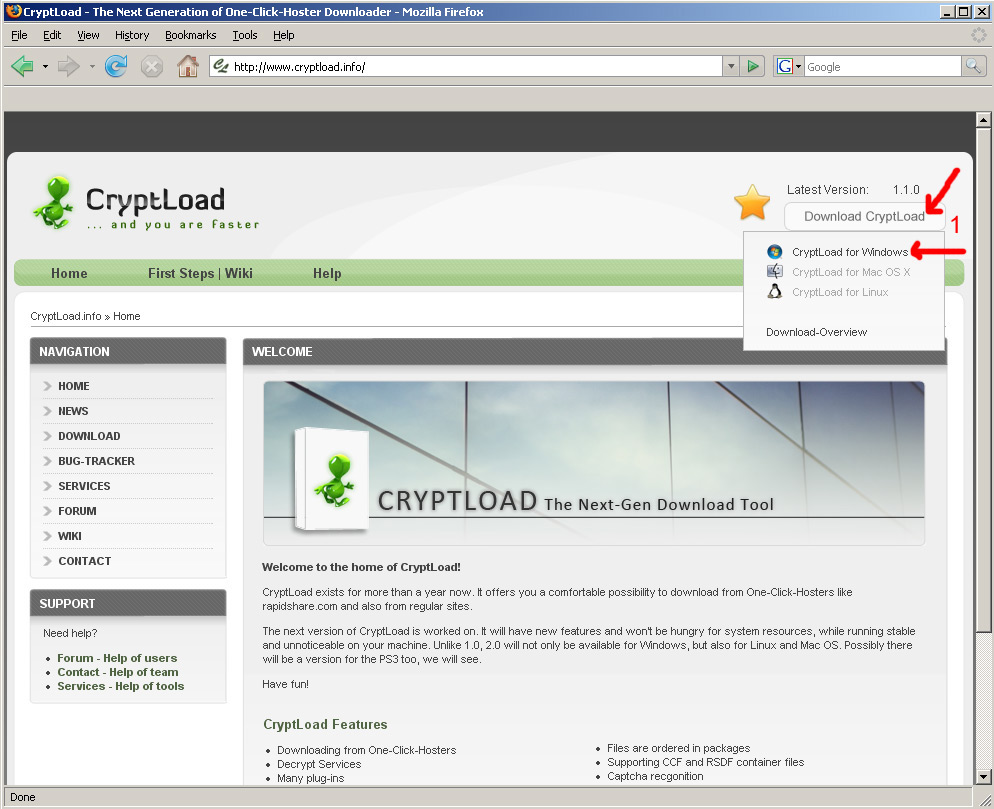Image resolution: width=994 pixels, height=809 pixels.
Task: Click the green Go arrow beside address bar
Action: pos(752,66)
